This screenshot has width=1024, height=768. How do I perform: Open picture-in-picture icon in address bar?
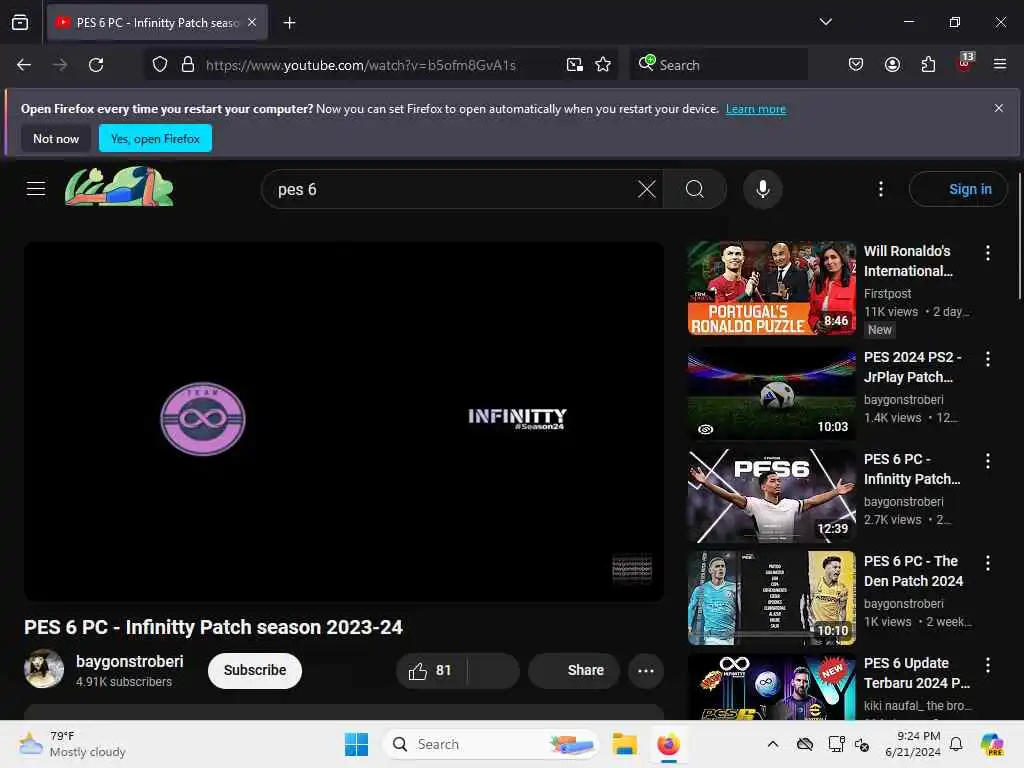(575, 65)
